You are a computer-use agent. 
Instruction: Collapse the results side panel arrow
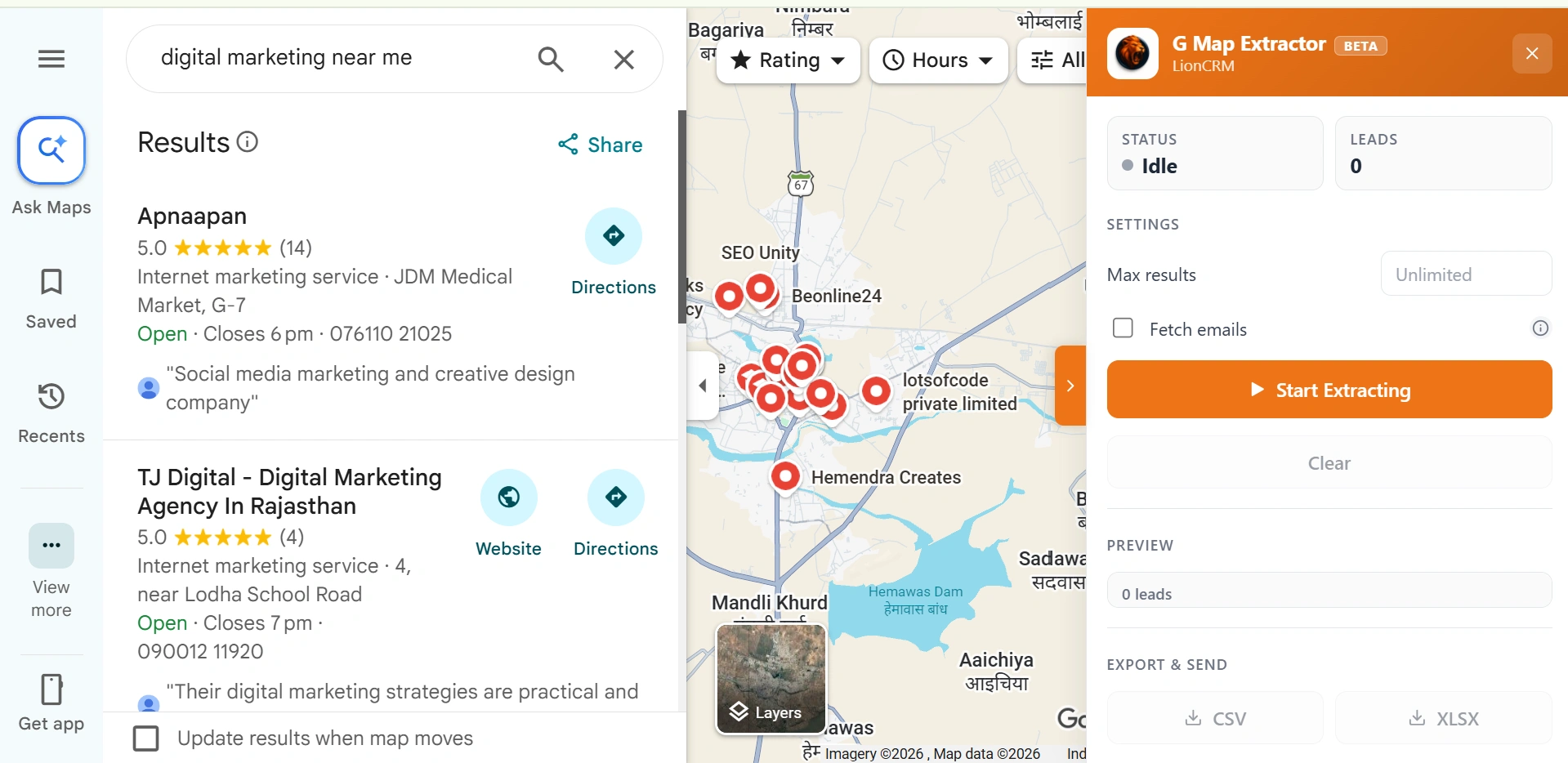coord(703,386)
